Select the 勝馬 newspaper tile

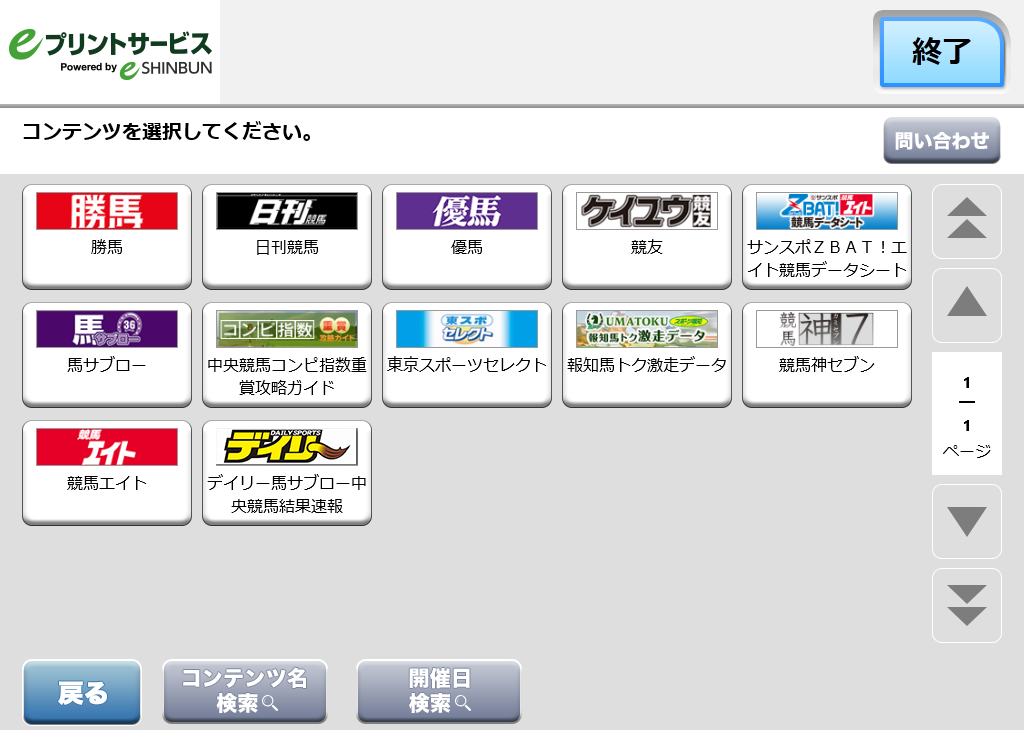107,236
